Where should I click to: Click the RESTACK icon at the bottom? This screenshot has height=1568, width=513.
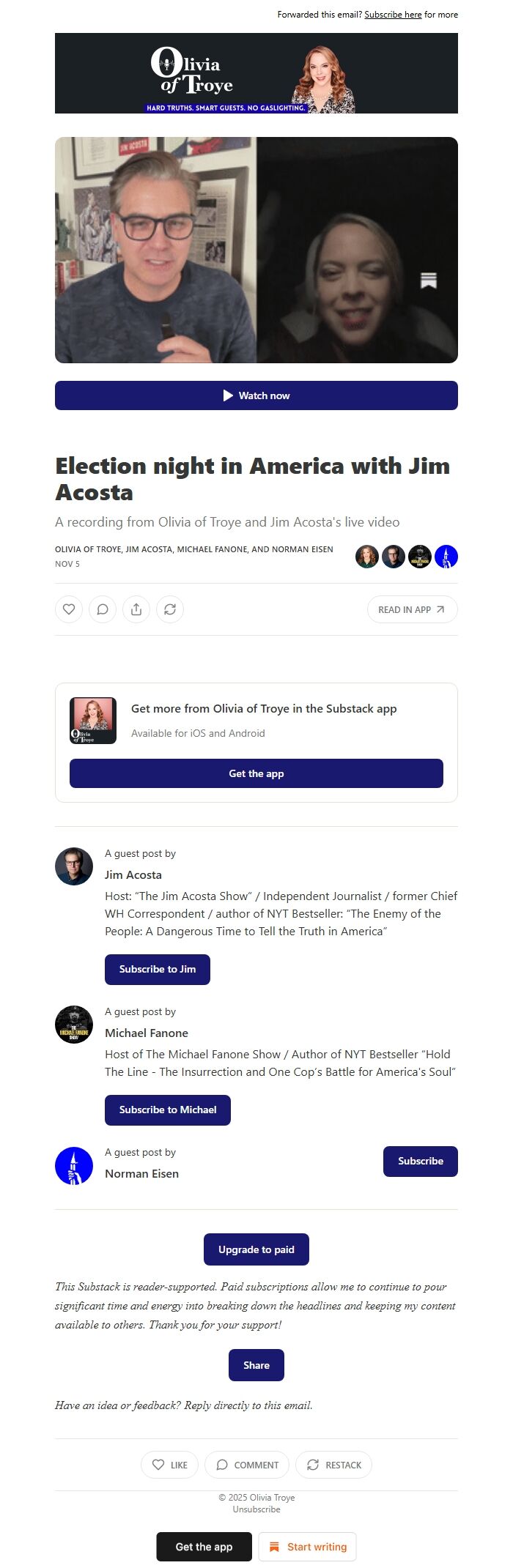pos(313,1465)
